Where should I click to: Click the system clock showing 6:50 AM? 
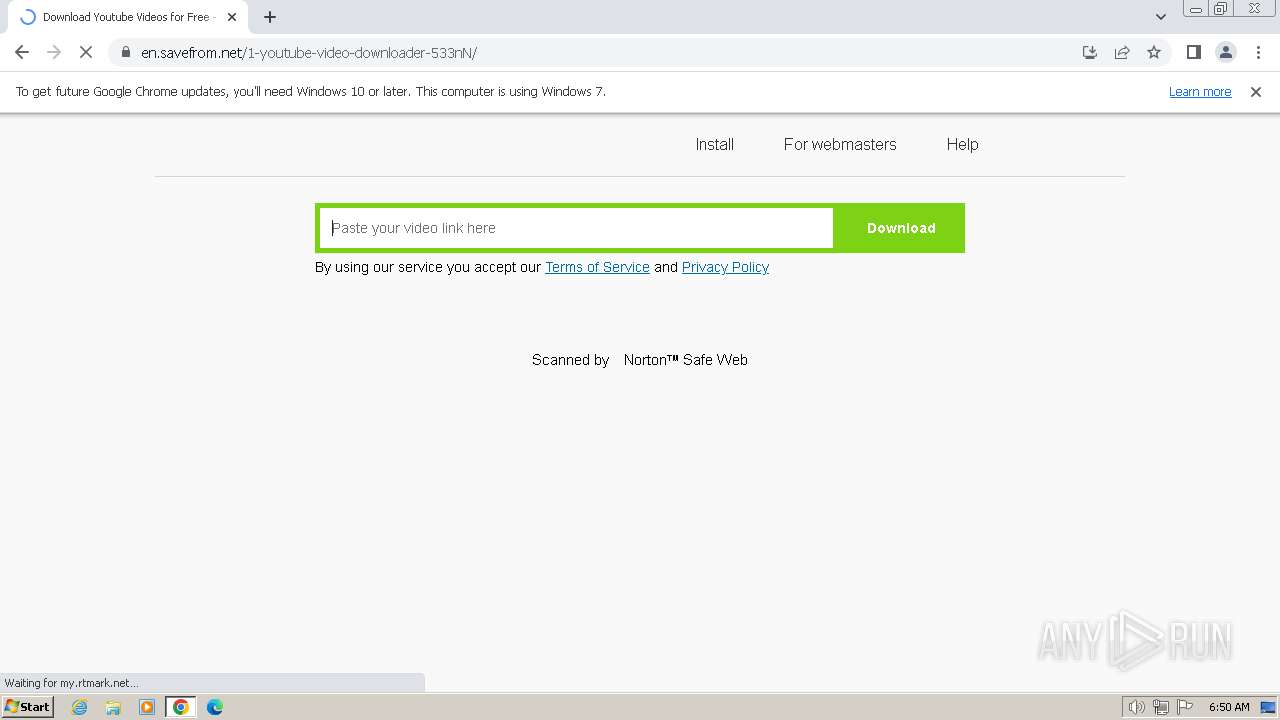tap(1229, 707)
